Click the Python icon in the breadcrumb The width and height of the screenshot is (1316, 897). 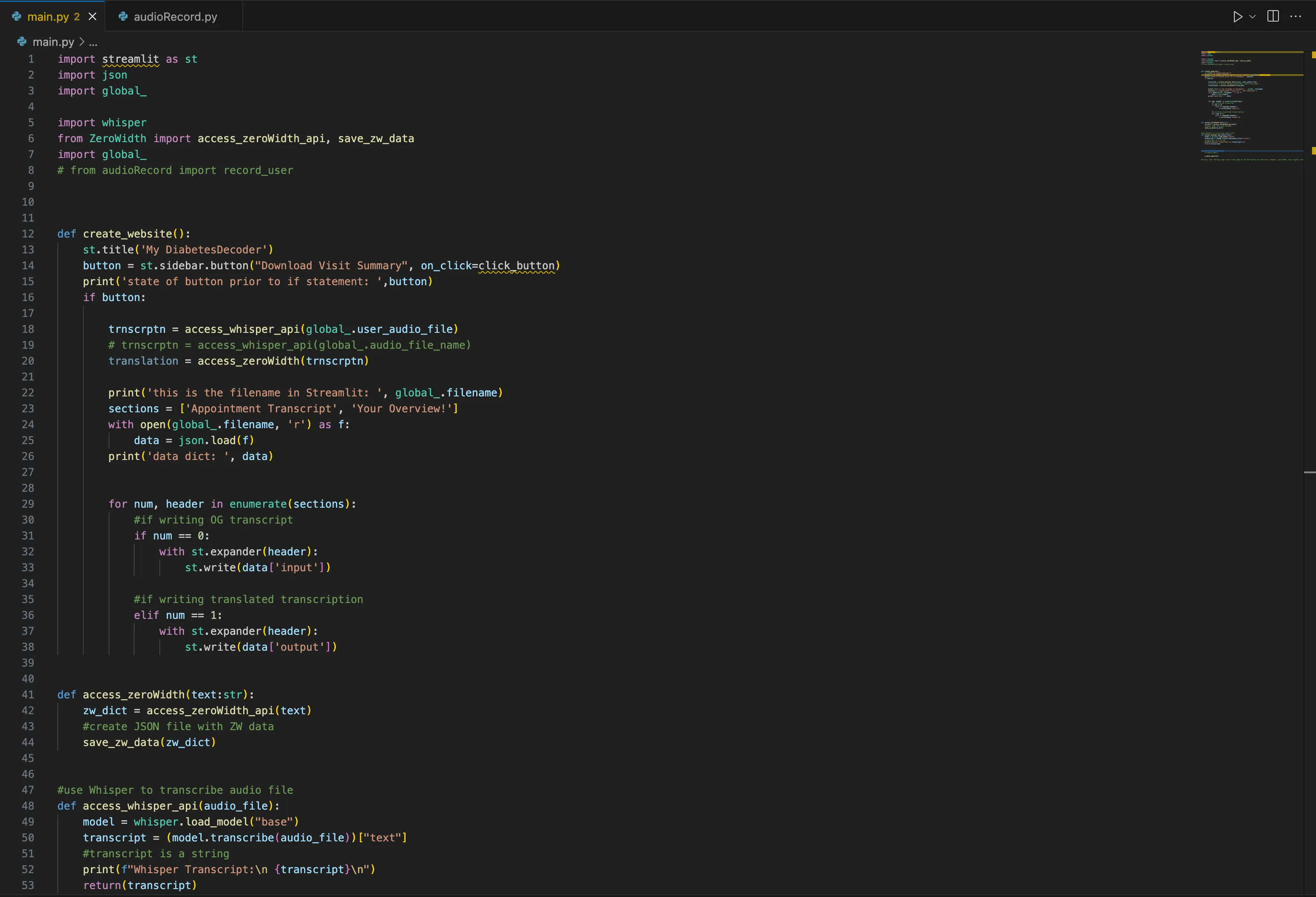click(x=22, y=41)
